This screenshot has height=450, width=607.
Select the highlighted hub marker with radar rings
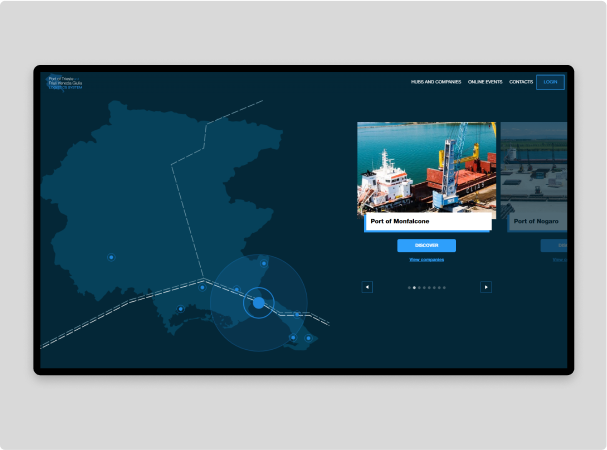(258, 302)
